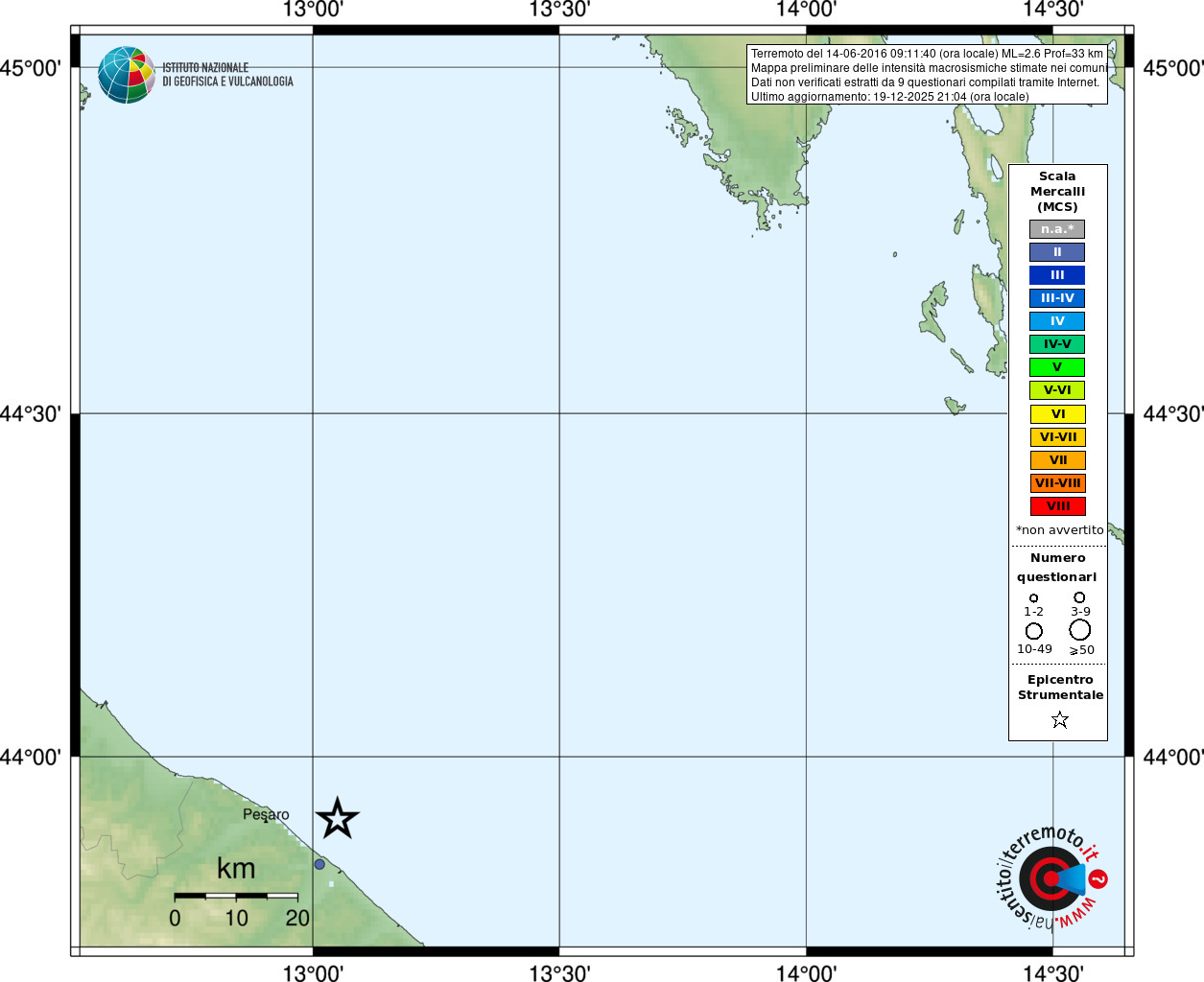Click the top 13°30' longitude label
This screenshot has height=982, width=1204.
pos(559,10)
